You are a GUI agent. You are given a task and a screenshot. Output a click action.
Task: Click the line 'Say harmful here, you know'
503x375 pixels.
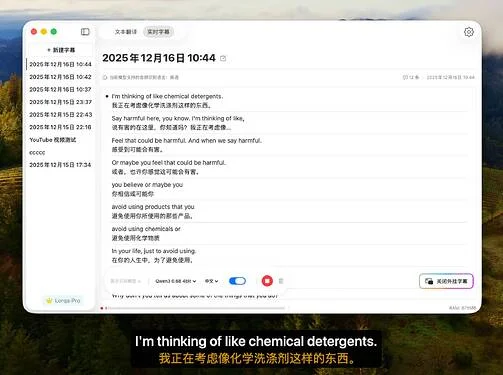tap(178, 118)
